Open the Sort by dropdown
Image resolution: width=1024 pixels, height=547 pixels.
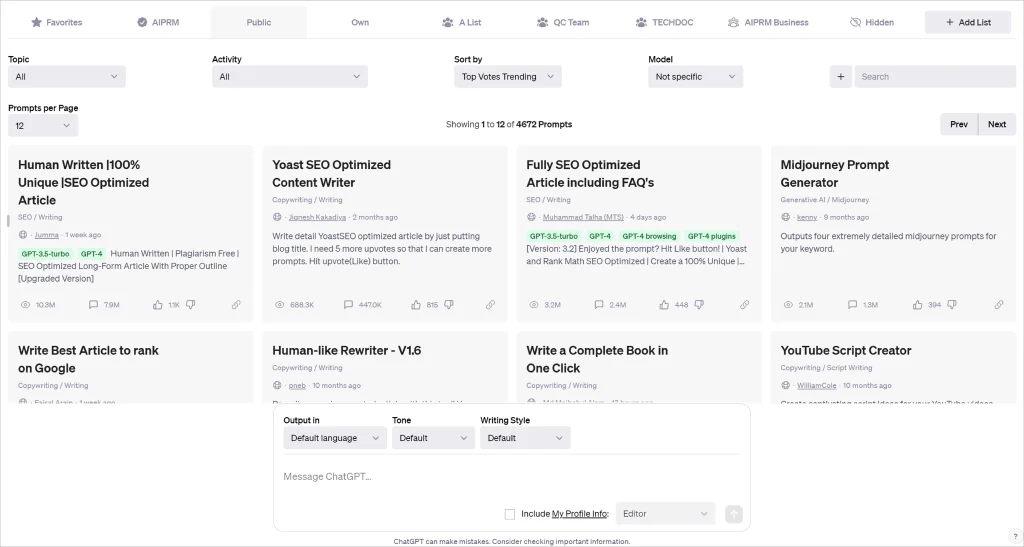pyautogui.click(x=507, y=76)
